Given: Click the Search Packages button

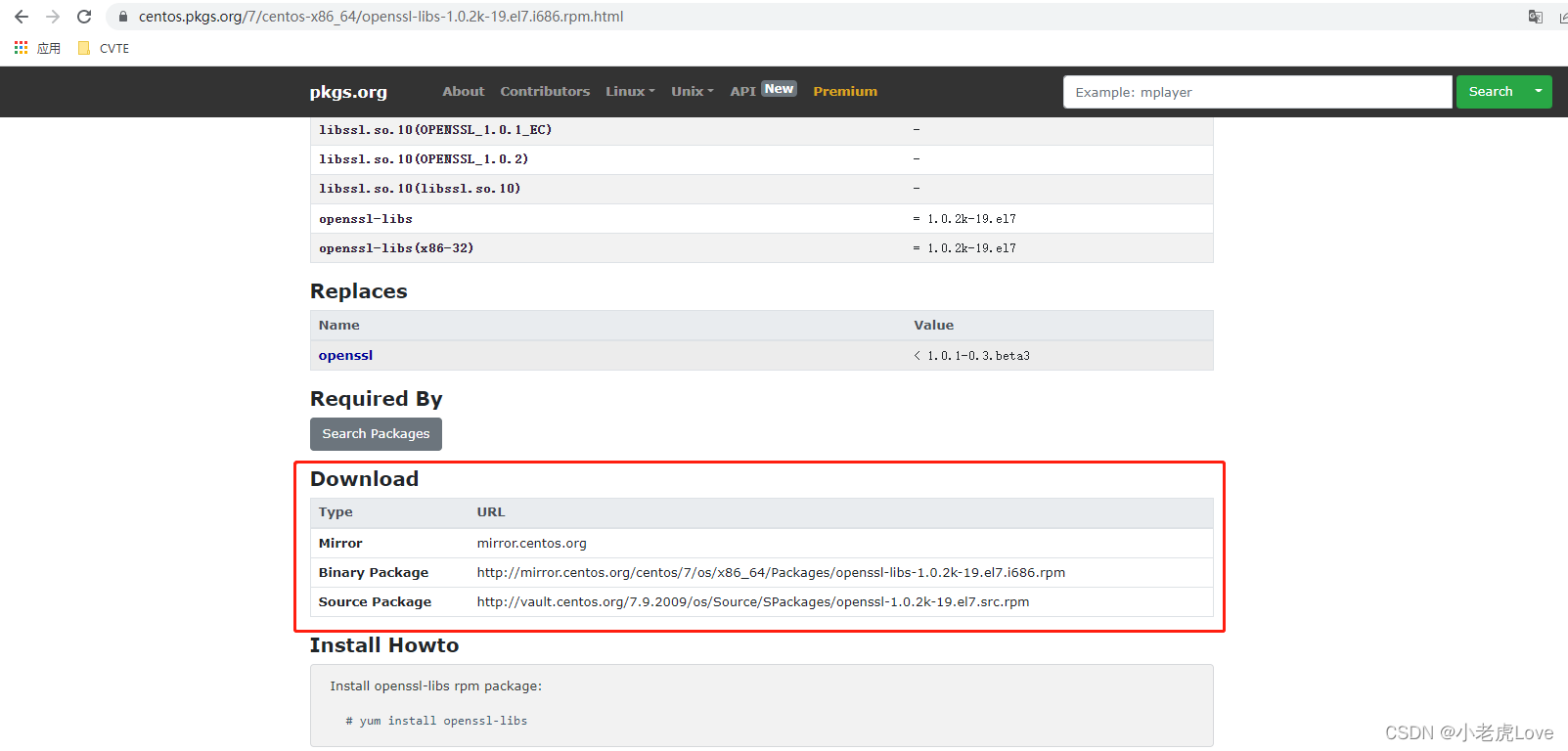Looking at the screenshot, I should point(376,434).
